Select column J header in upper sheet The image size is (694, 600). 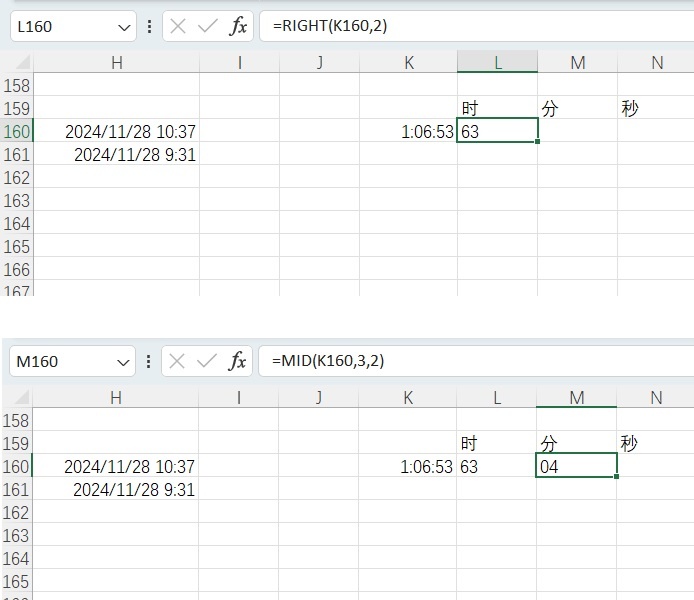[320, 63]
